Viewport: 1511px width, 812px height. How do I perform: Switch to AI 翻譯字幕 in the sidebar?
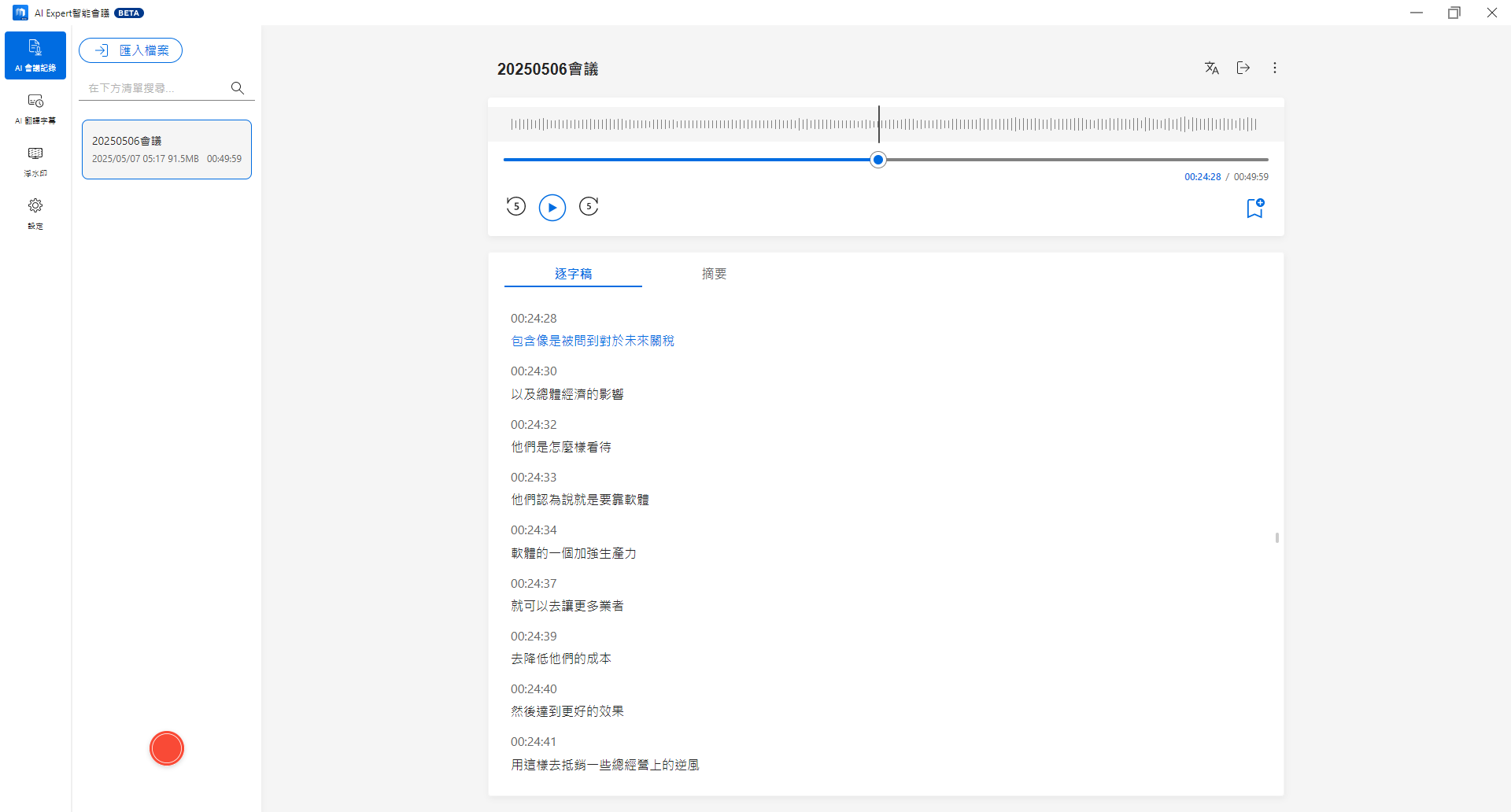pos(35,109)
